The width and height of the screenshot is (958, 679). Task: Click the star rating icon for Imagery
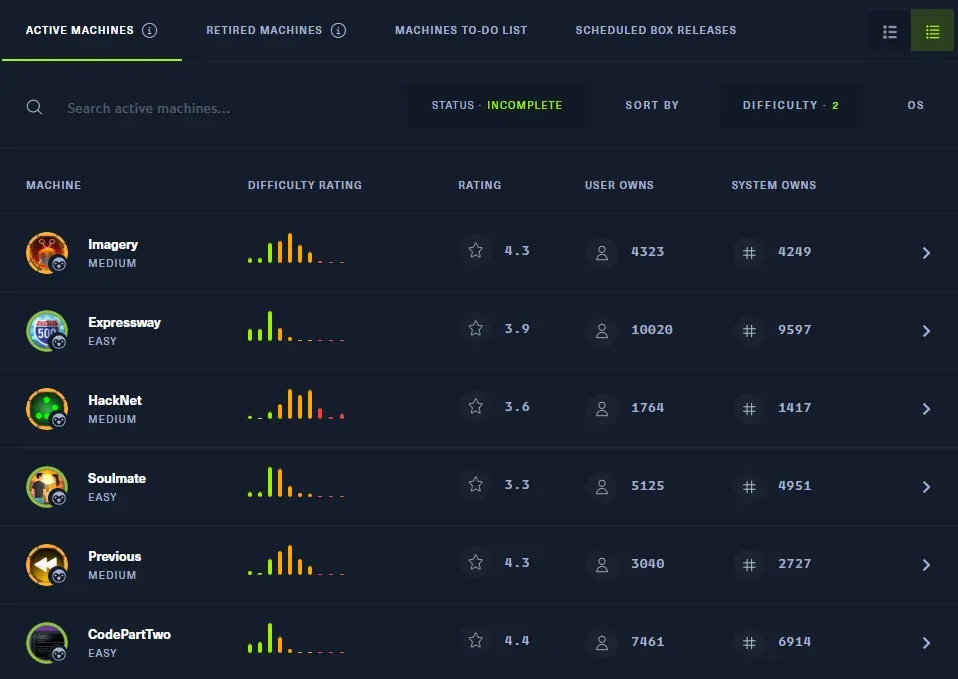point(476,251)
